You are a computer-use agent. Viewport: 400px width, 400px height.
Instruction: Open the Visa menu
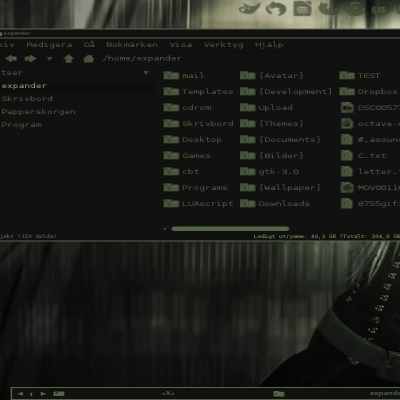click(x=181, y=45)
